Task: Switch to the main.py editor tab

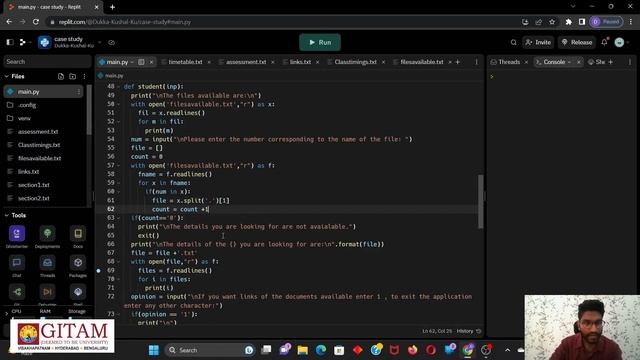Action: [117, 62]
